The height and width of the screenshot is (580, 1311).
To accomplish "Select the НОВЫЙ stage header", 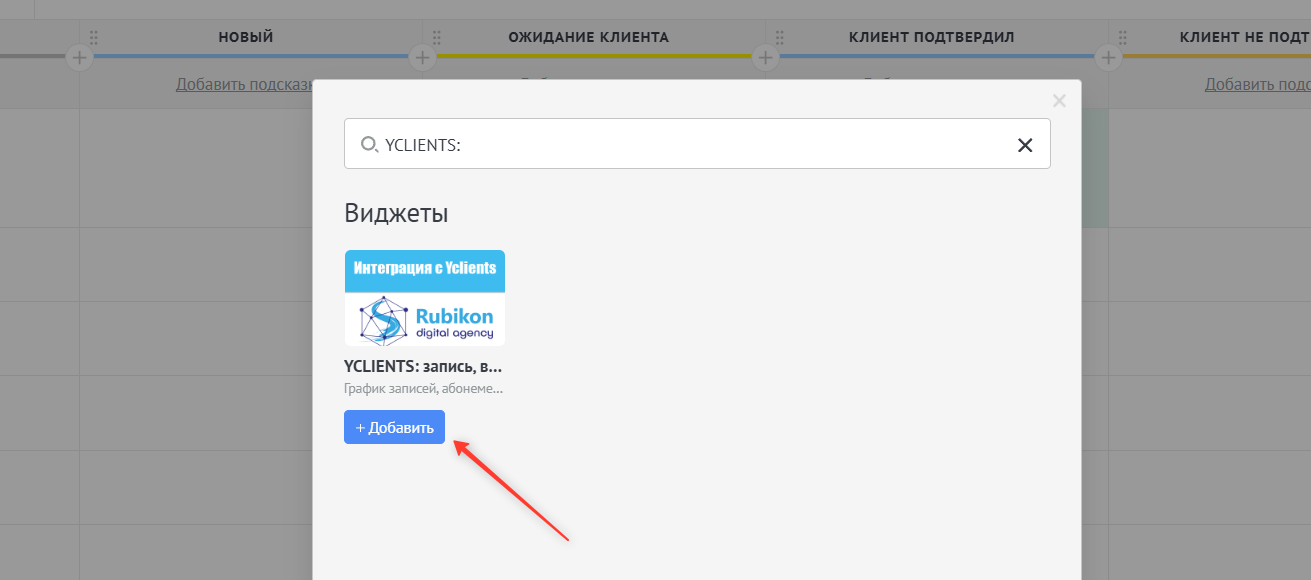I will coord(246,37).
